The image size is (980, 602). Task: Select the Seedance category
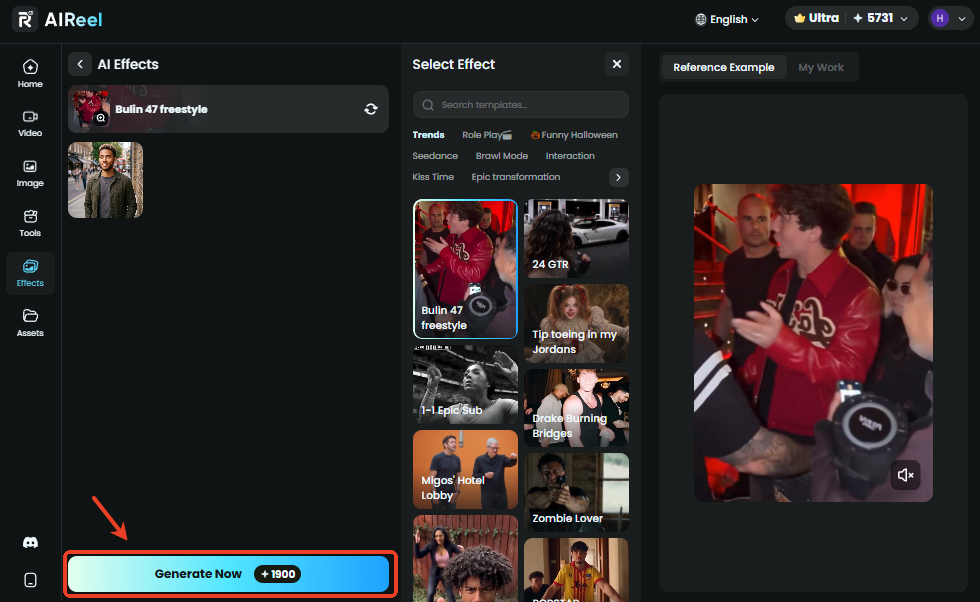(435, 156)
